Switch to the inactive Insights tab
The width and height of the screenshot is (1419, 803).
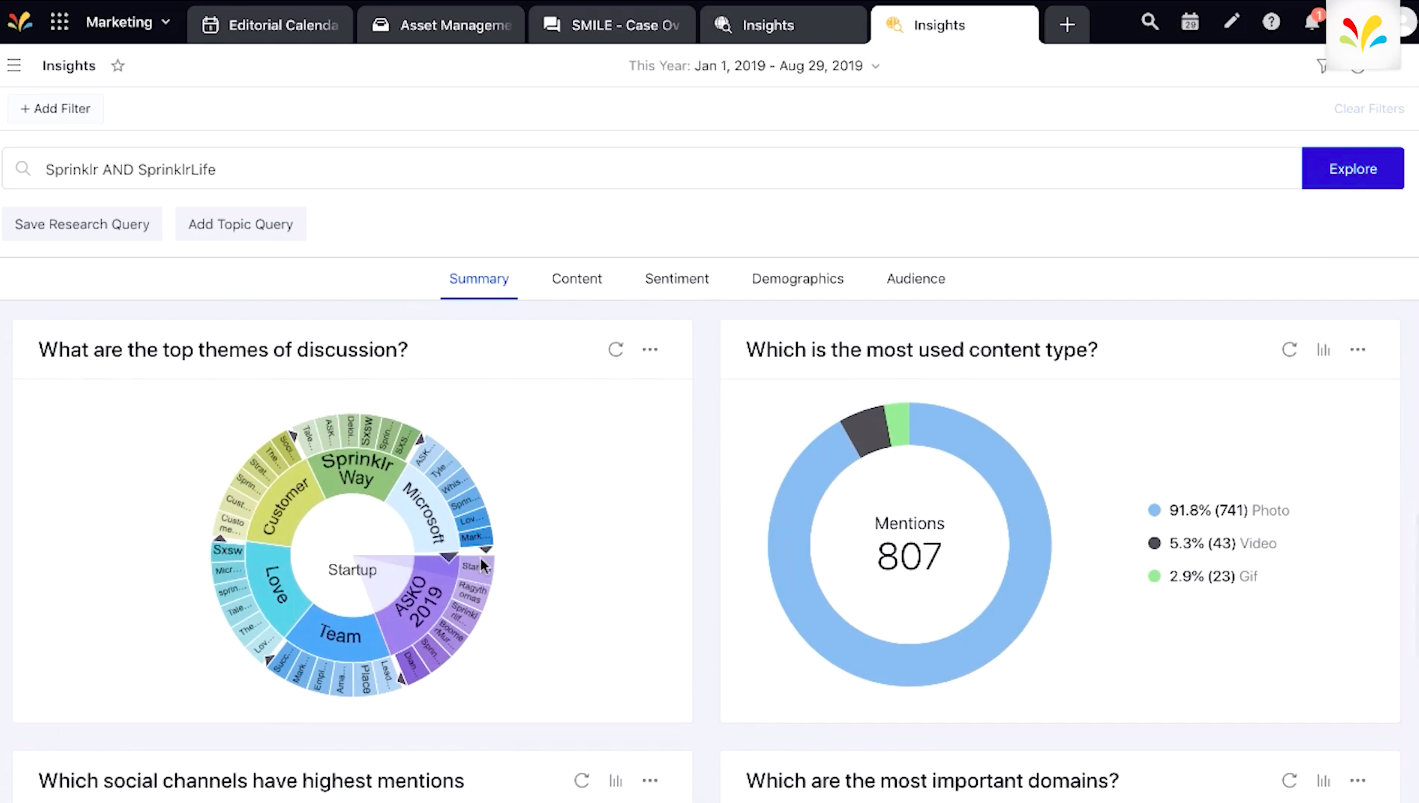click(783, 25)
